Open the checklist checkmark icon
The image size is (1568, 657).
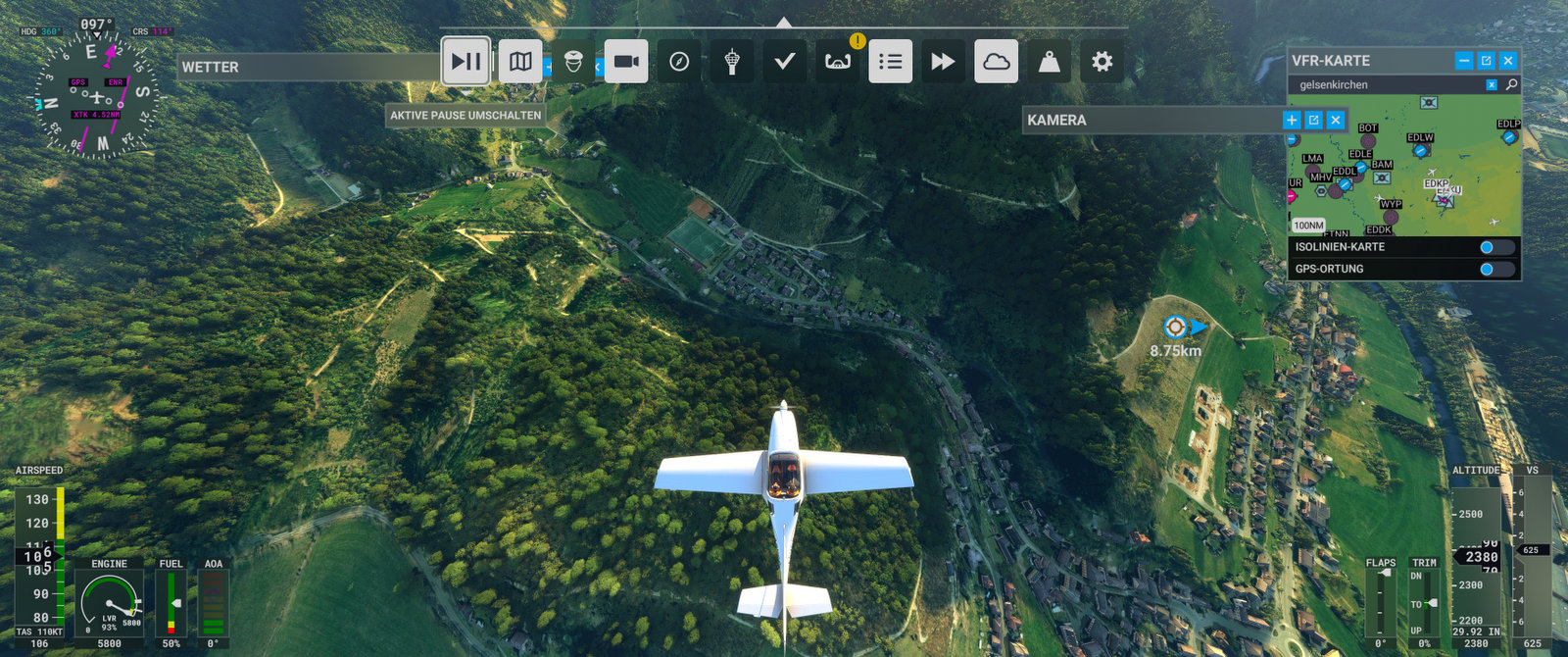[x=784, y=62]
